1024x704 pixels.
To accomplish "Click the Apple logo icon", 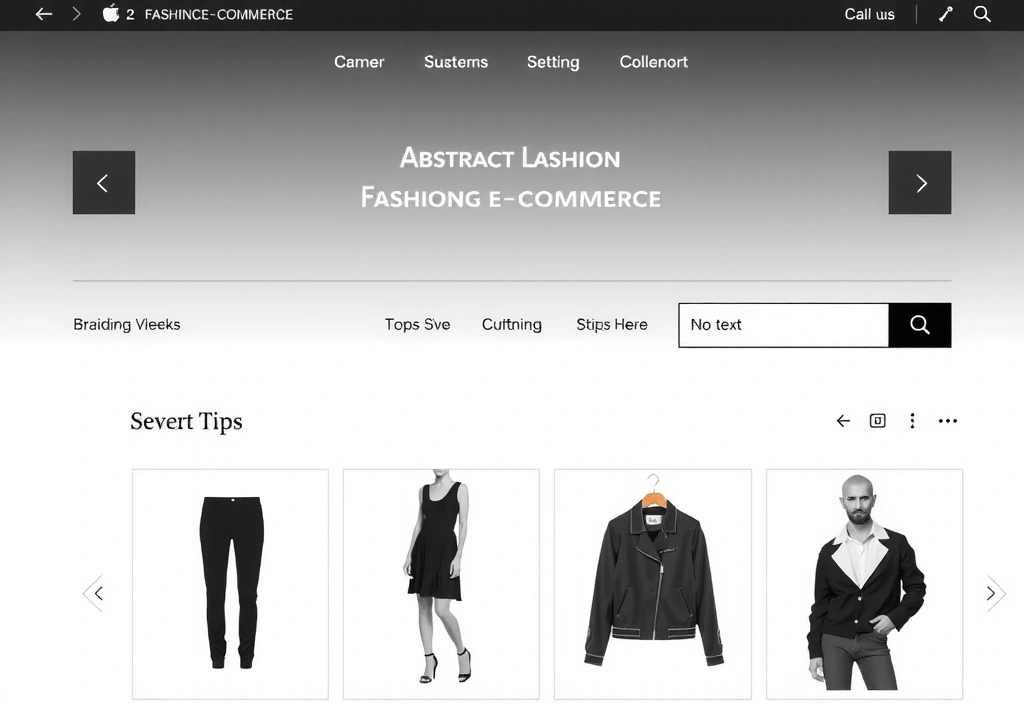I will [x=111, y=14].
